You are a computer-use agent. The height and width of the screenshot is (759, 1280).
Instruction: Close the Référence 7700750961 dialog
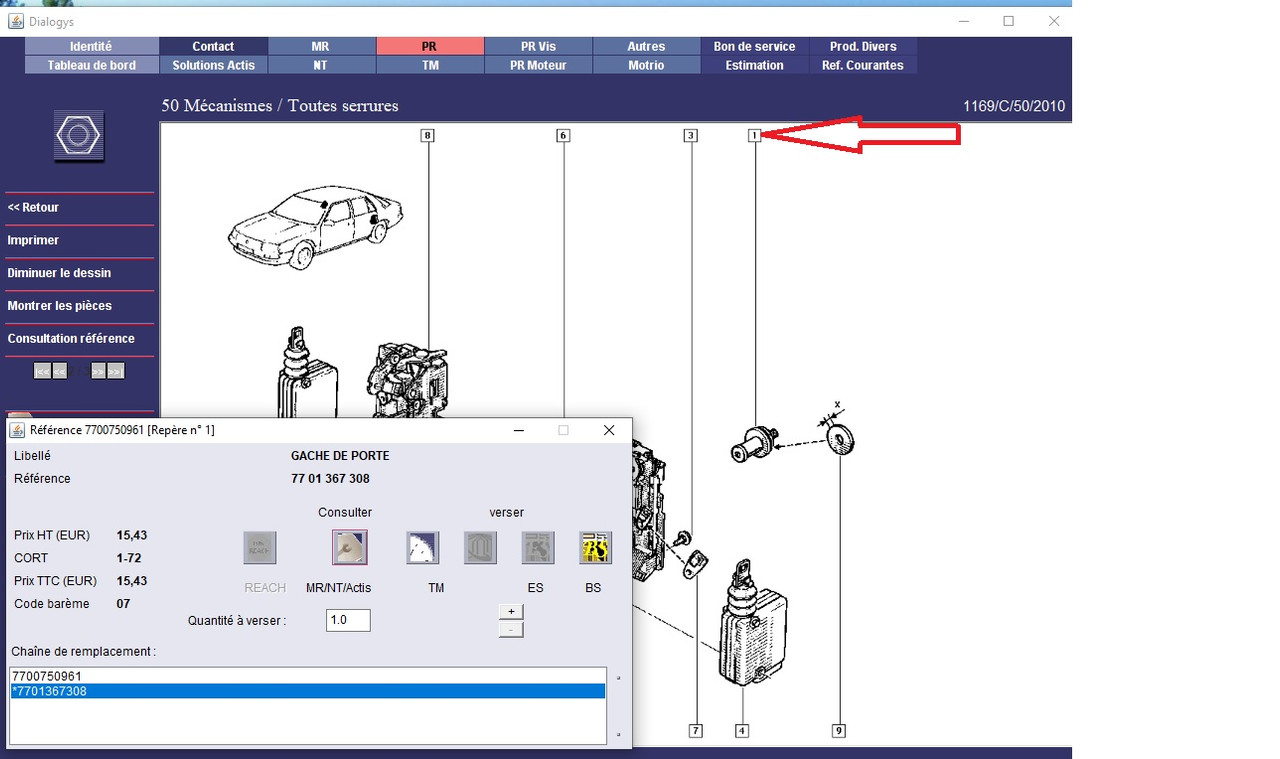(x=608, y=430)
